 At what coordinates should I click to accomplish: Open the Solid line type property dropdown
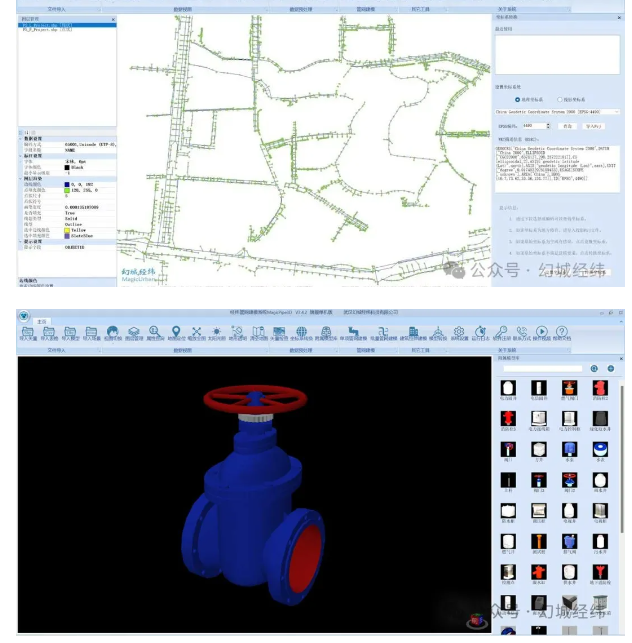point(89,217)
